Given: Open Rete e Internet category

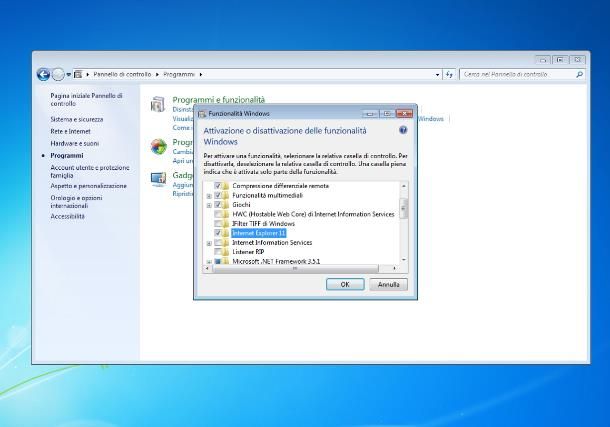Looking at the screenshot, I should point(70,131).
